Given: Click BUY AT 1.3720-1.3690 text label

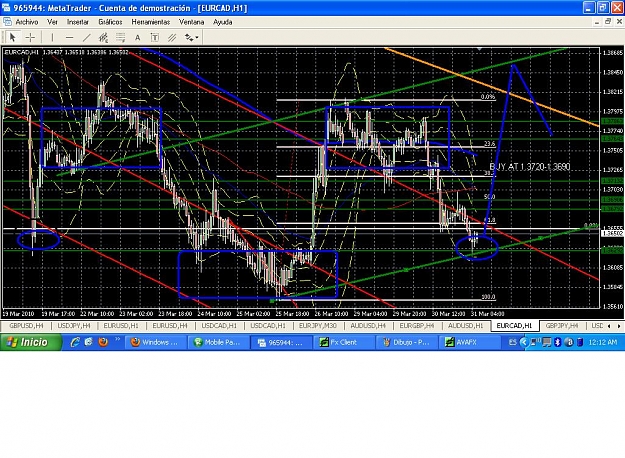Looking at the screenshot, I should (529, 167).
